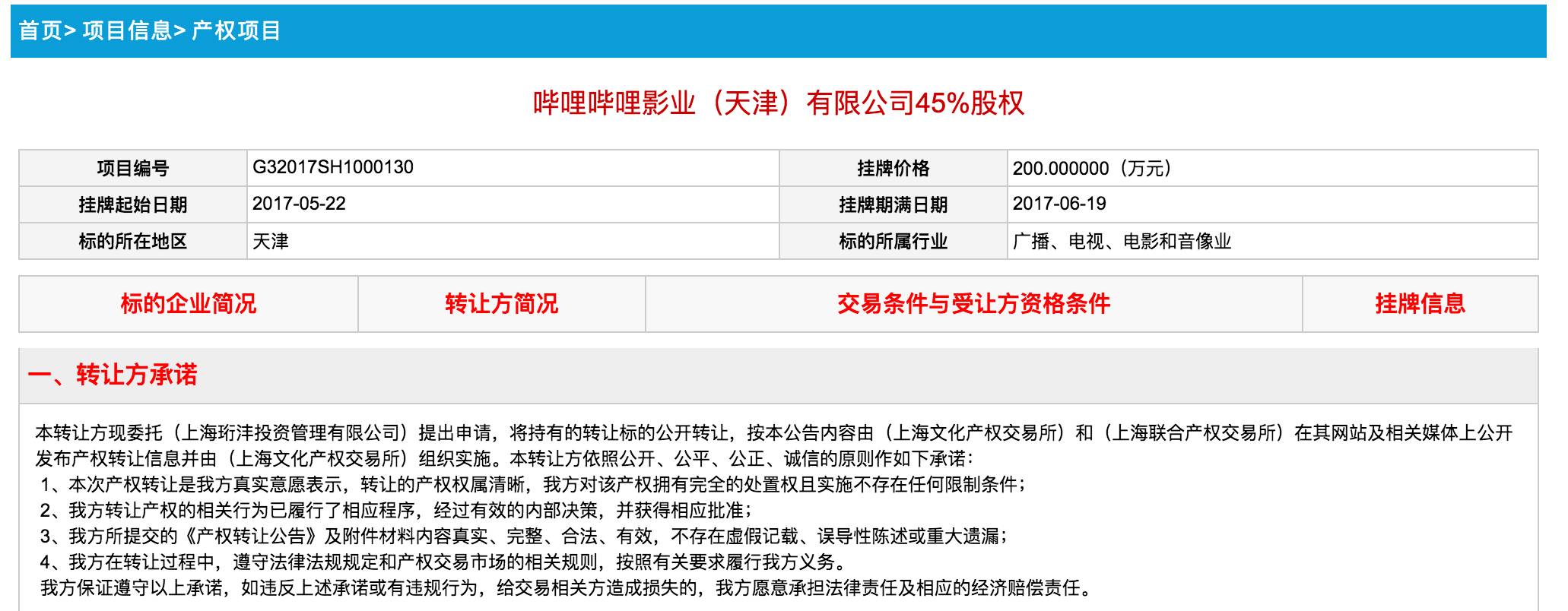The image size is (1568, 611).
Task: Click the 项目编号 label cell
Action: coord(133,168)
